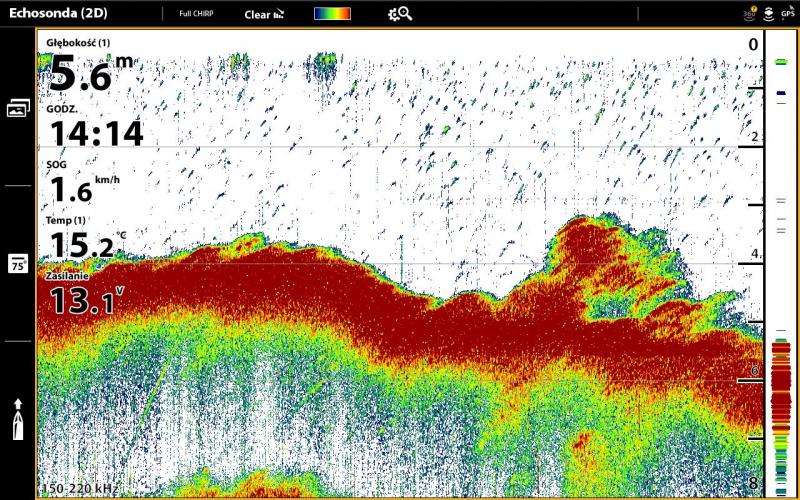Viewport: 800px width, 500px height.
Task: Open the screenshot views icon in sidebar
Action: point(18,108)
